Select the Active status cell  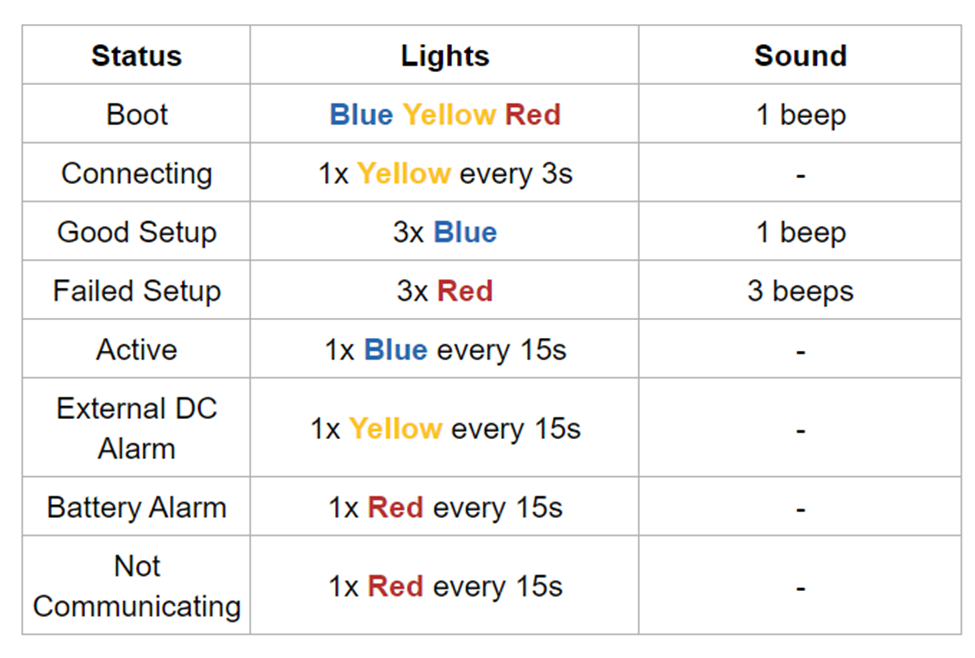click(136, 349)
